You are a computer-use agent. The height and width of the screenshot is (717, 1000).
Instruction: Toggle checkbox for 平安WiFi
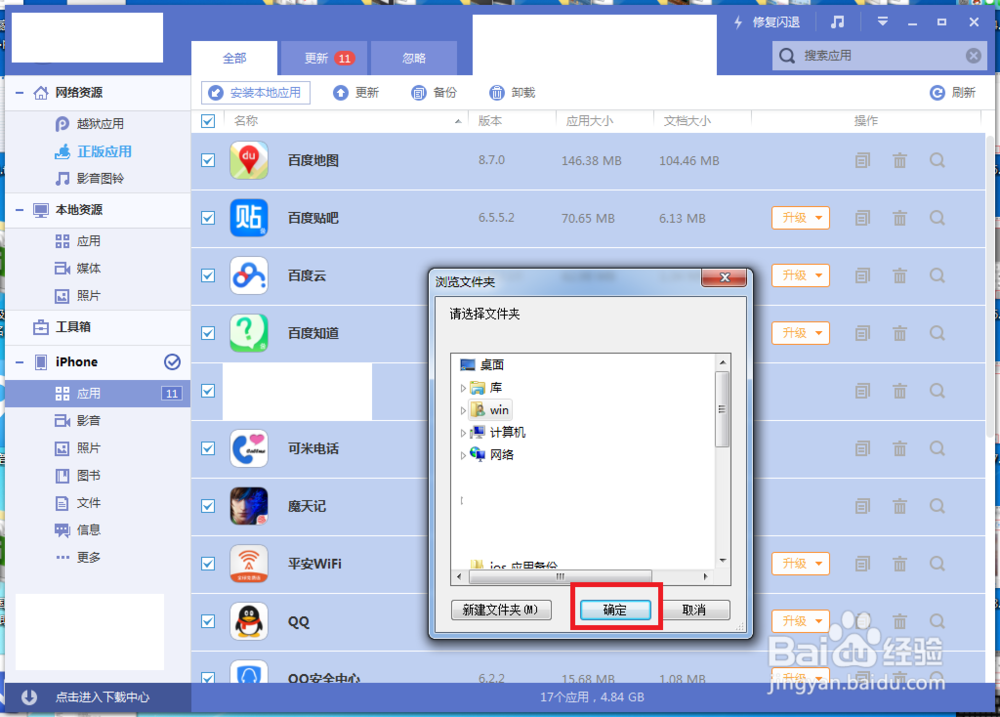pos(208,564)
